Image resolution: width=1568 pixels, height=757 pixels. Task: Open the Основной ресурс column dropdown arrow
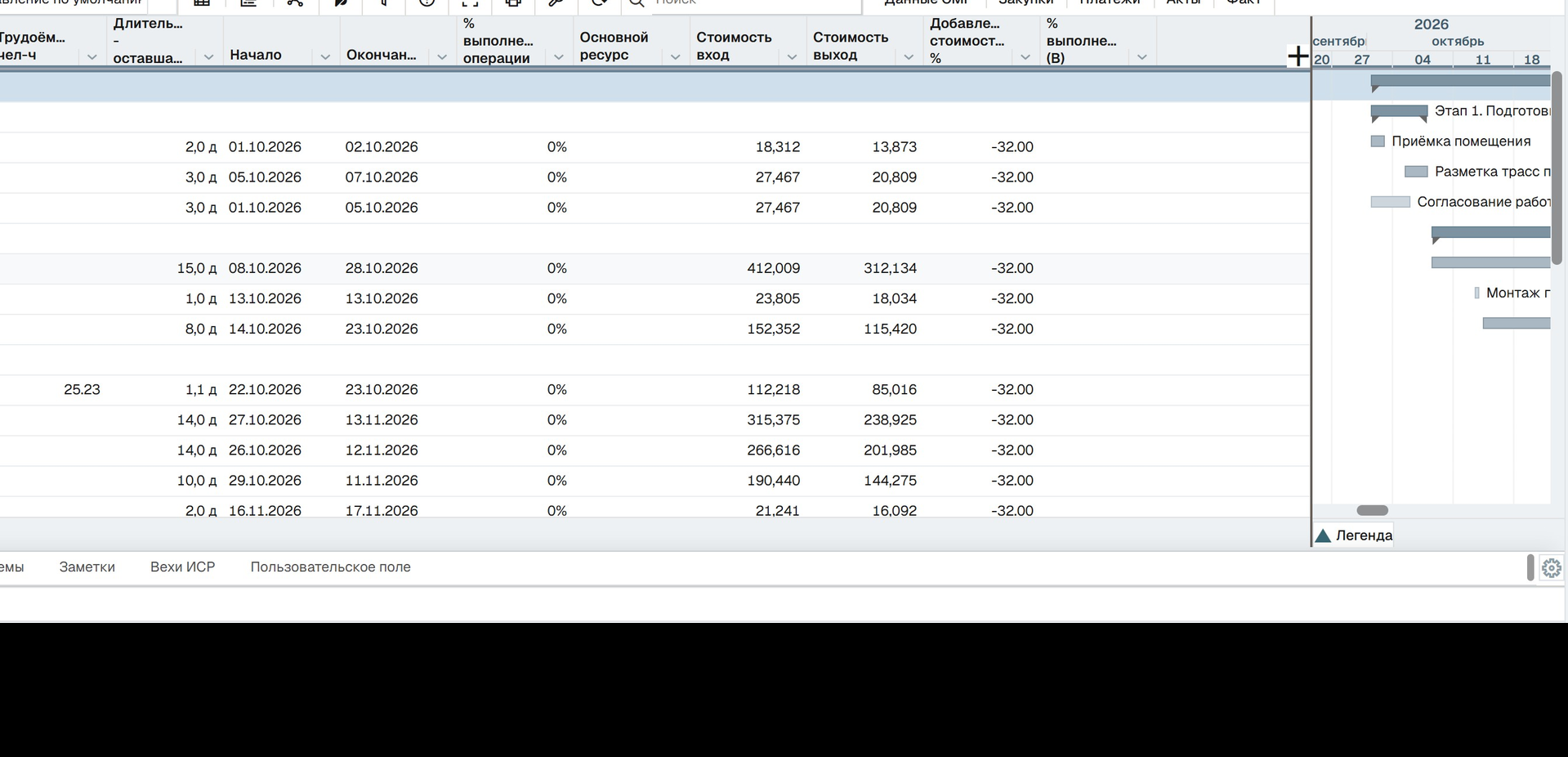[675, 56]
